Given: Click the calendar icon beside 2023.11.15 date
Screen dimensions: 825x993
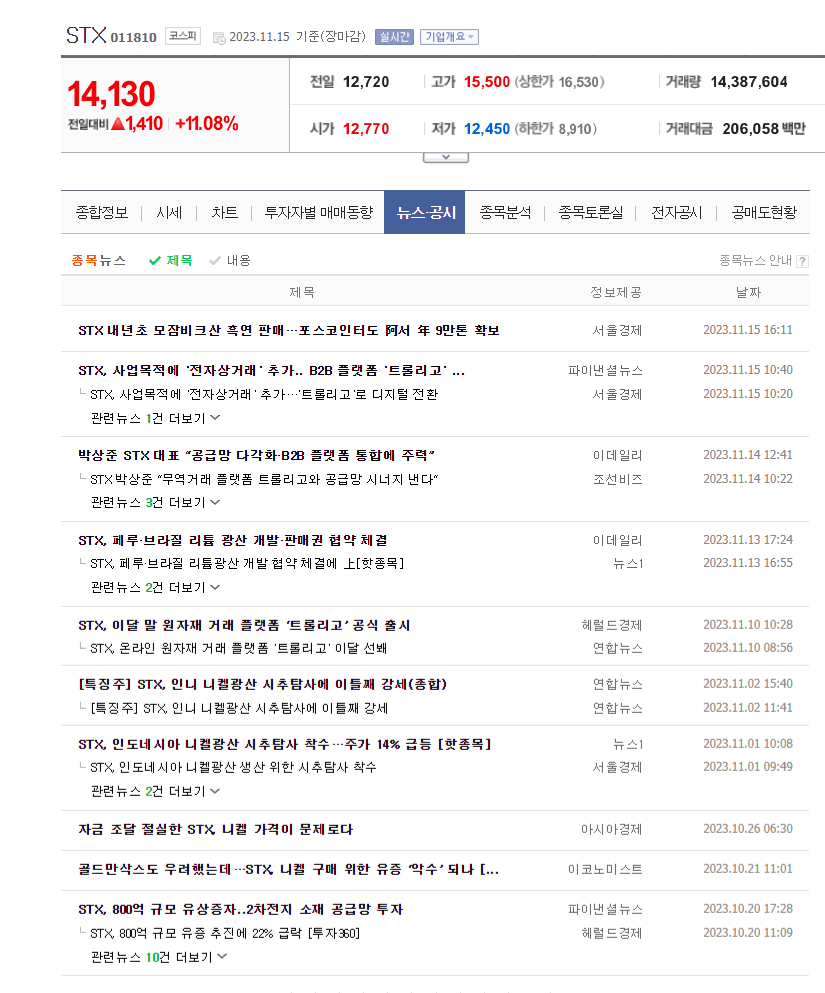Looking at the screenshot, I should pos(219,38).
